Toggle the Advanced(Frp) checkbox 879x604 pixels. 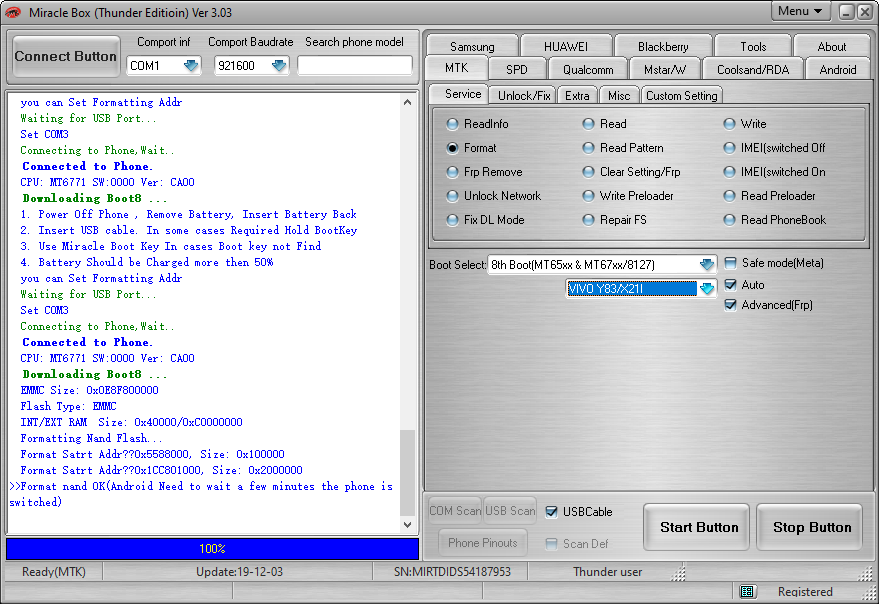pos(730,305)
